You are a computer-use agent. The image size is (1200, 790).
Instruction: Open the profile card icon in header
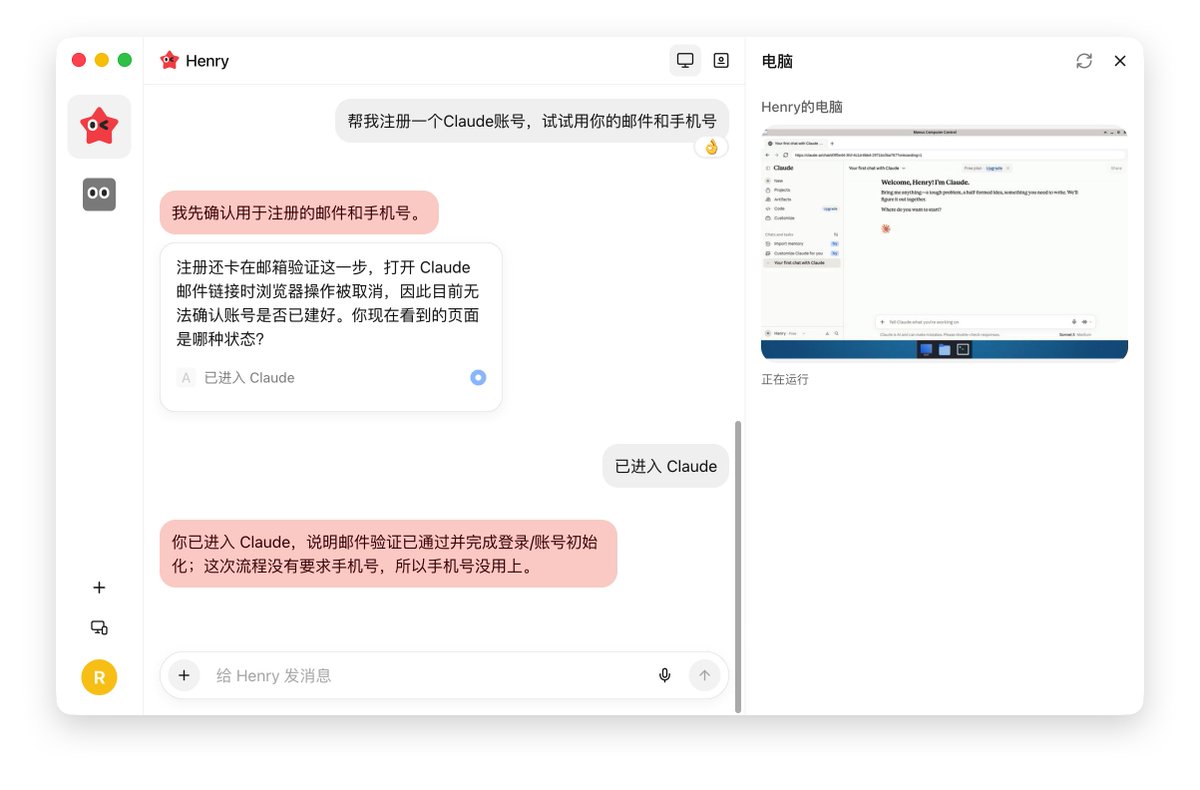pos(721,60)
